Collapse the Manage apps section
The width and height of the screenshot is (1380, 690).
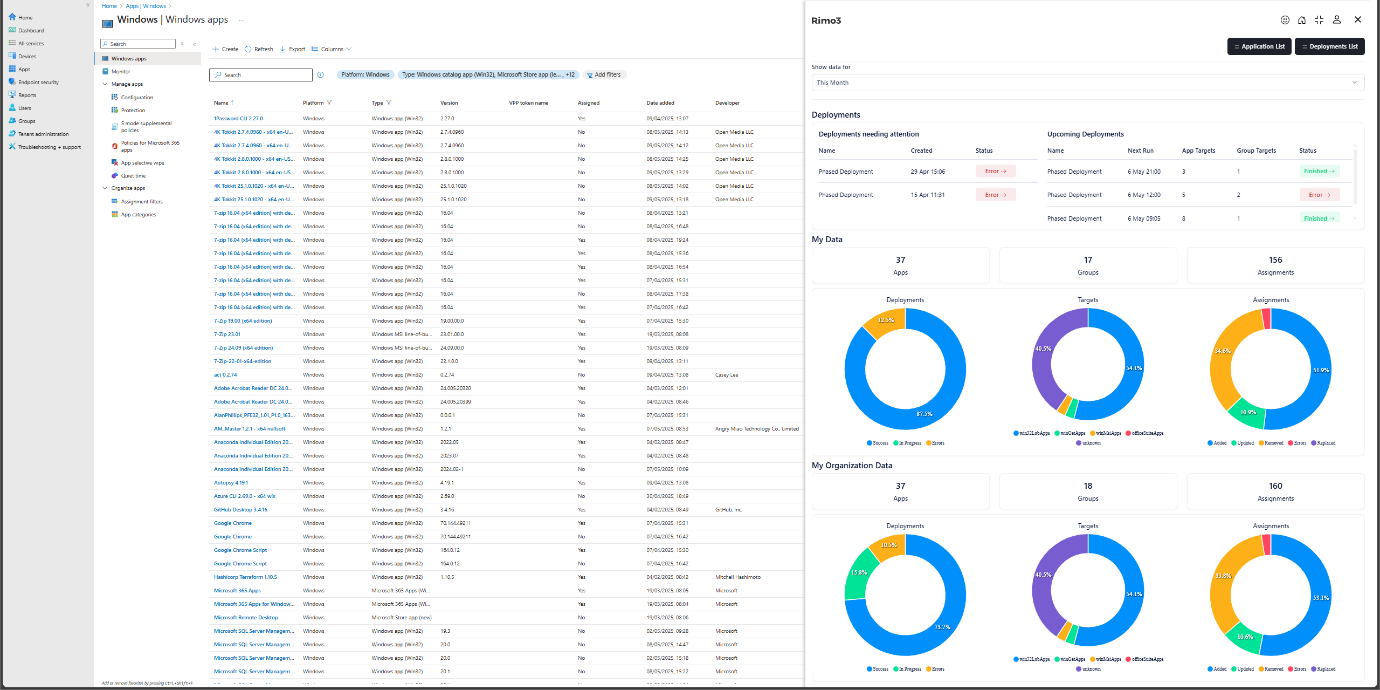(x=105, y=84)
